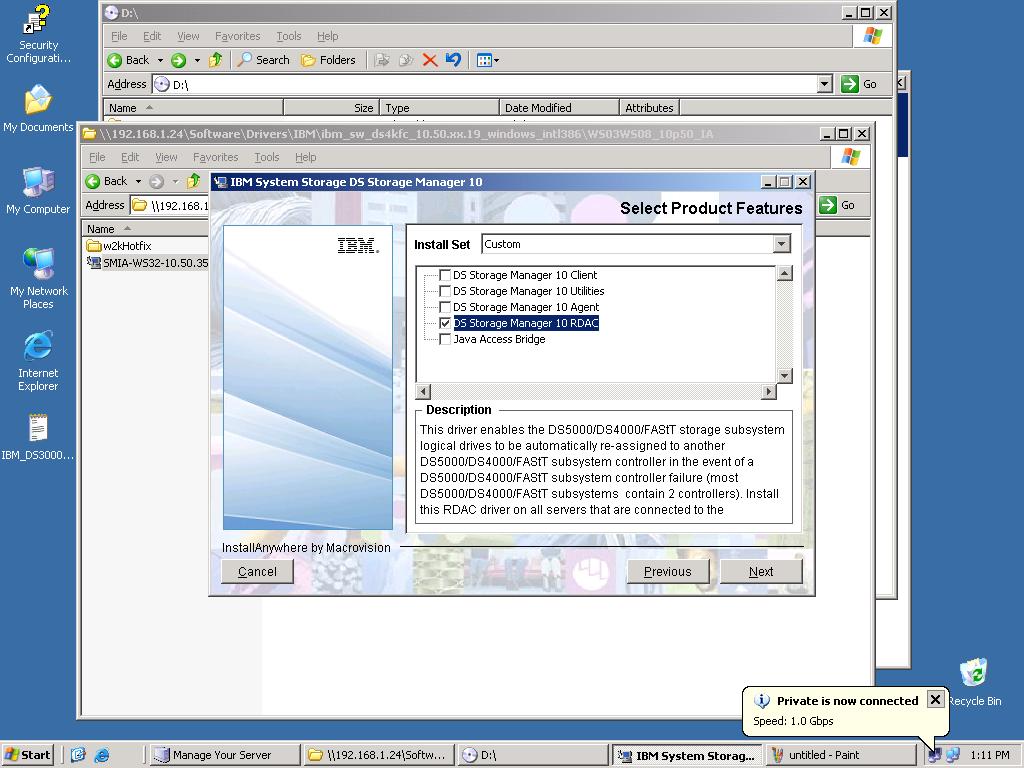Open the Security Configuration desktop icon
Image resolution: width=1024 pixels, height=768 pixels.
tap(38, 22)
